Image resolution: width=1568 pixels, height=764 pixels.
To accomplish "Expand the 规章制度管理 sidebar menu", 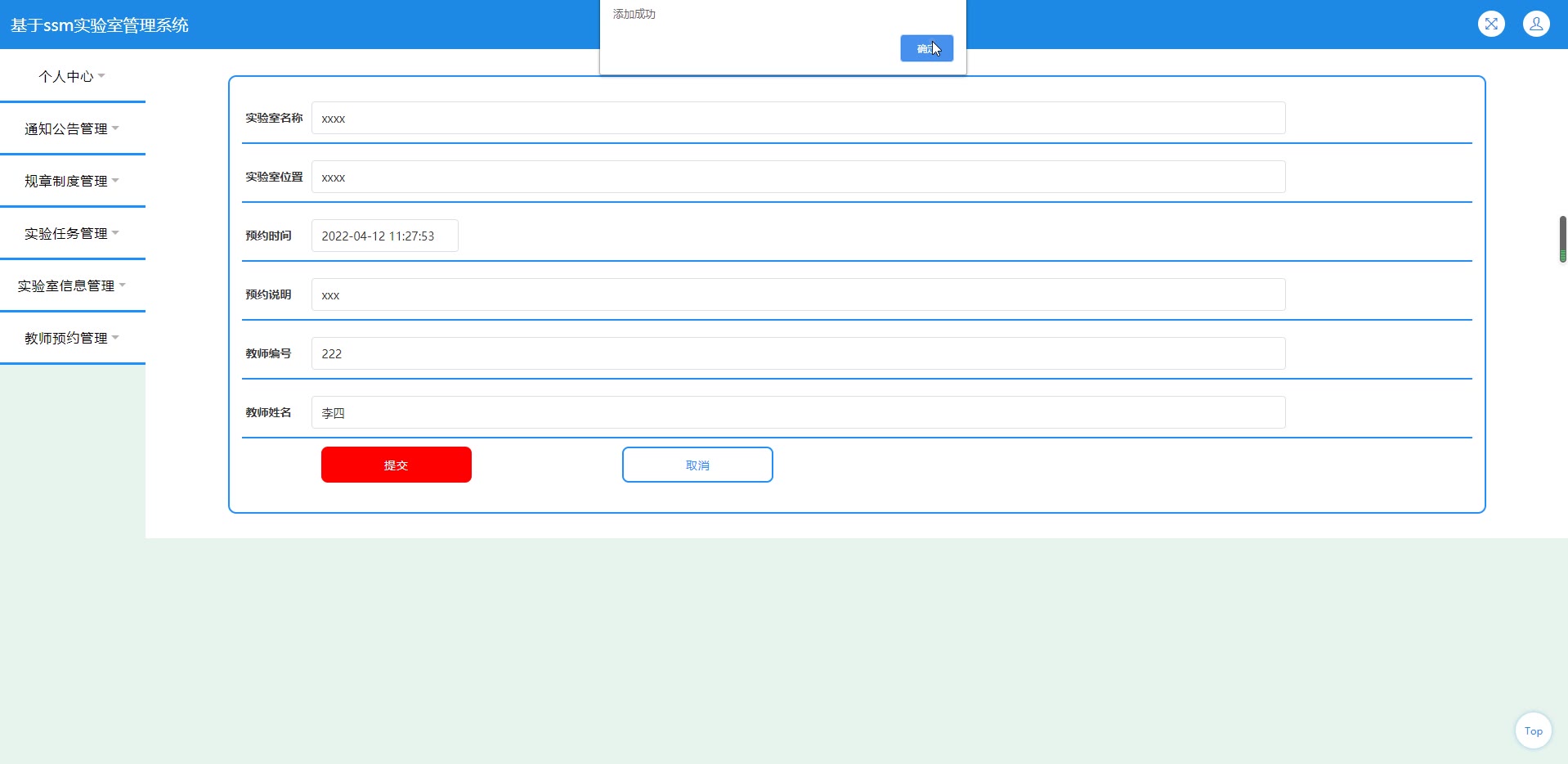I will tap(73, 181).
